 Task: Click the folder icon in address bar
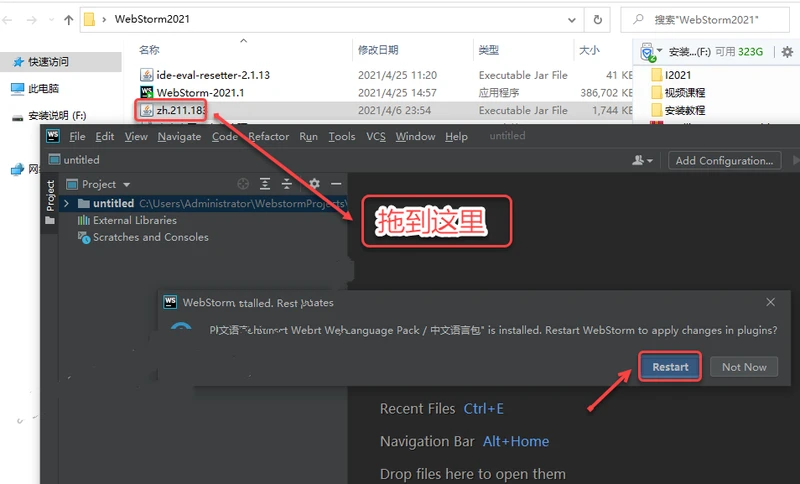click(x=89, y=19)
